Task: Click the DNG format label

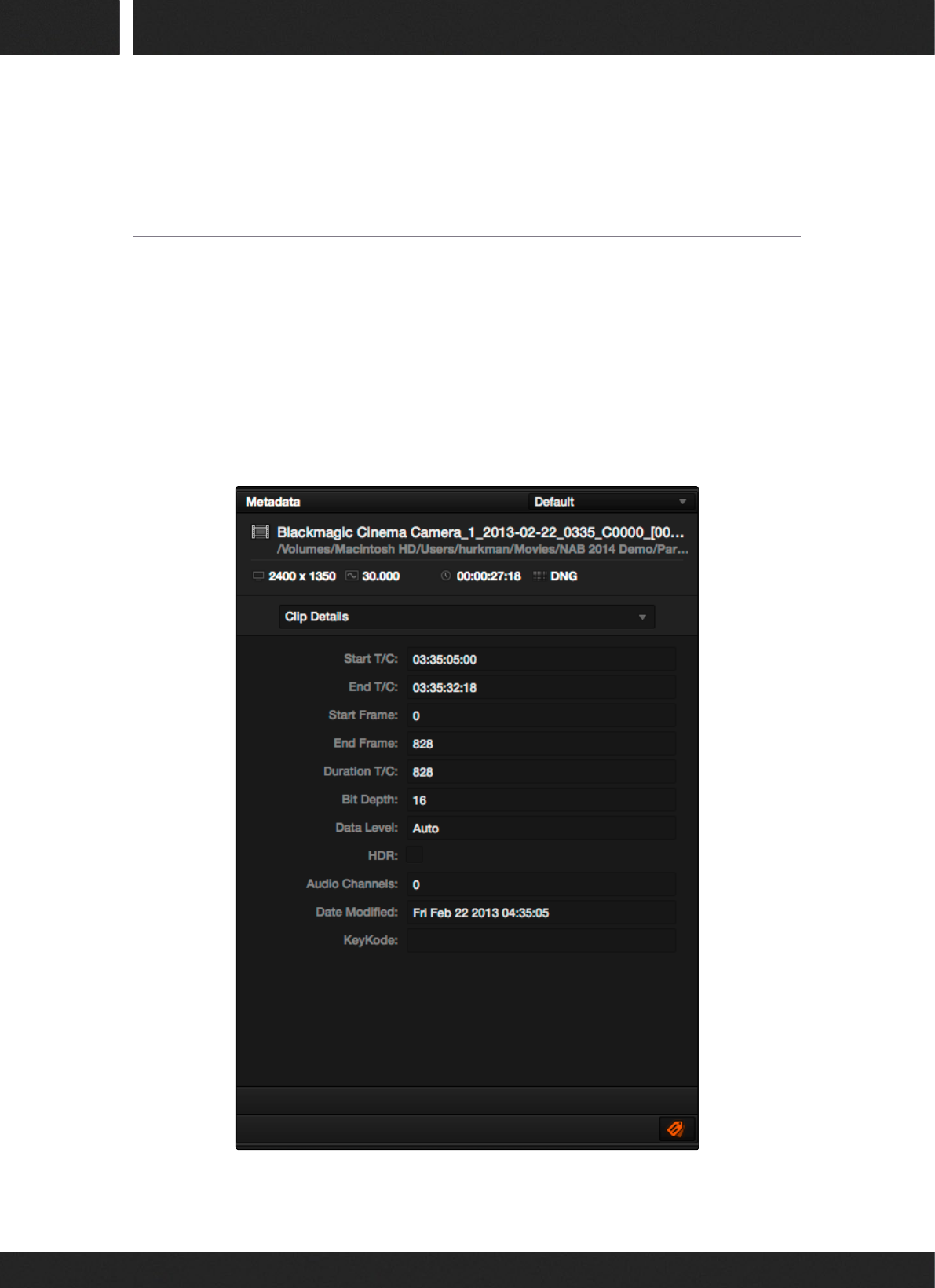Action: (564, 576)
